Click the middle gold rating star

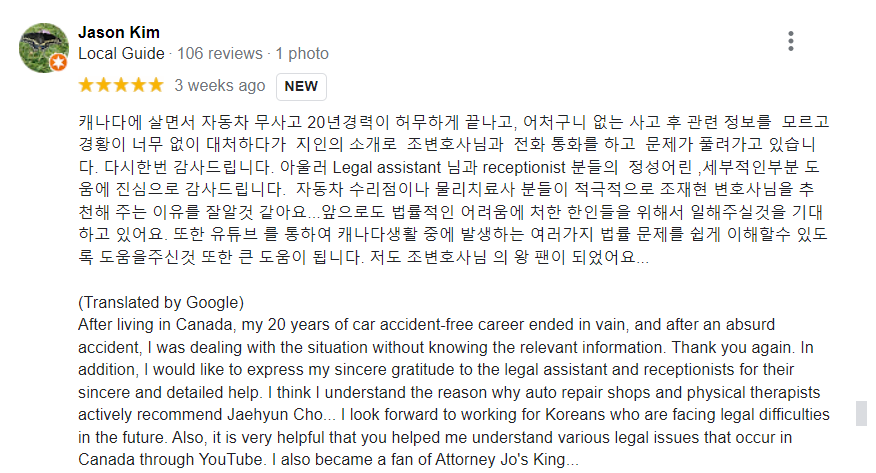pyautogui.click(x=121, y=85)
